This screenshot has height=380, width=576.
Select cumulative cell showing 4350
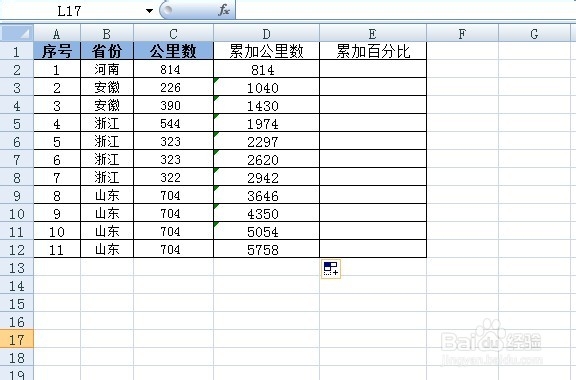[267, 213]
